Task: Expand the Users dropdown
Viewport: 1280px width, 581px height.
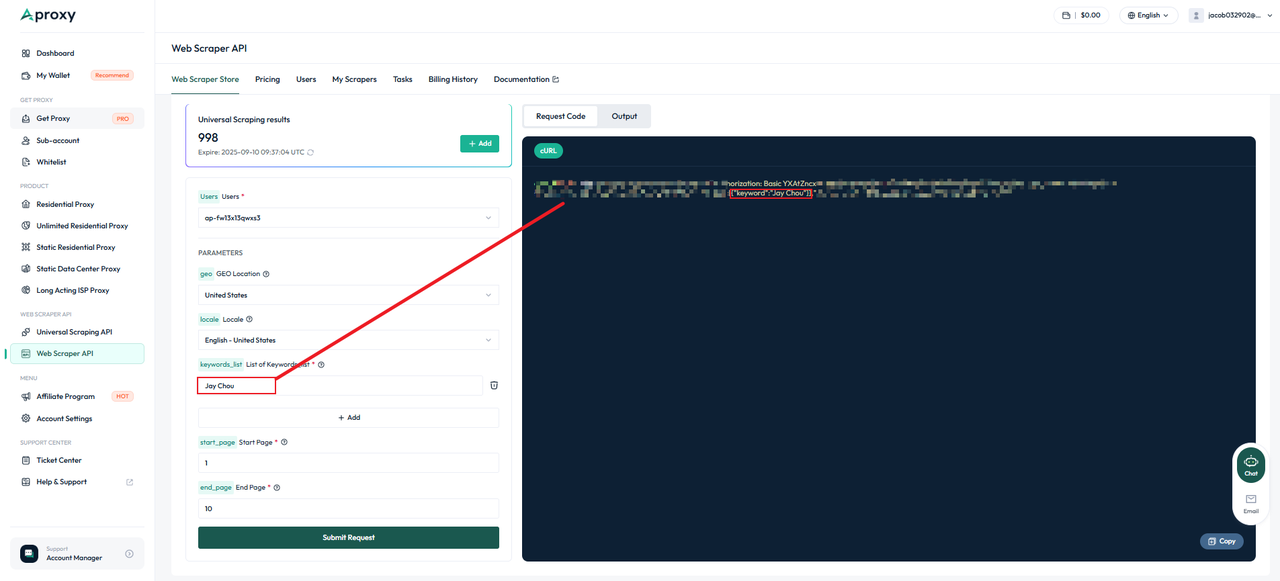Action: (x=348, y=218)
